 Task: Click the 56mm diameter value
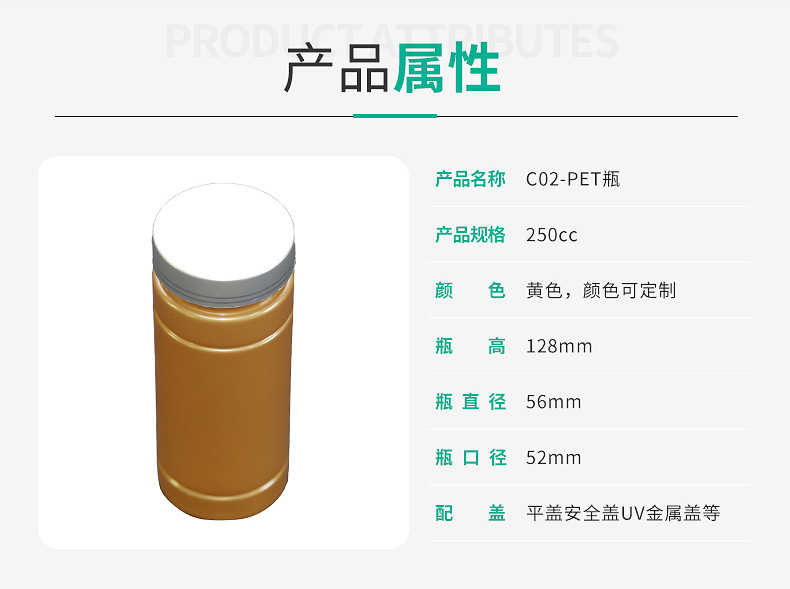tap(554, 402)
